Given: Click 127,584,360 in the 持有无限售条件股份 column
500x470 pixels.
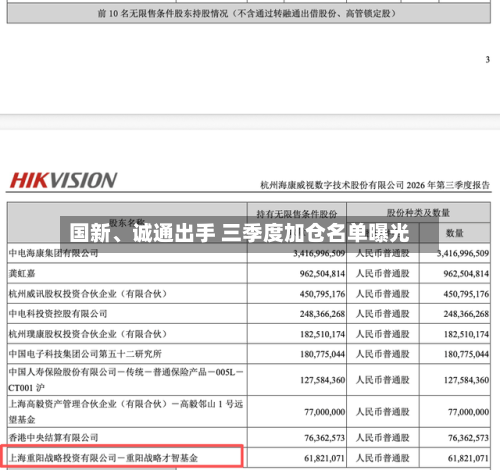Looking at the screenshot, I should (322, 380).
